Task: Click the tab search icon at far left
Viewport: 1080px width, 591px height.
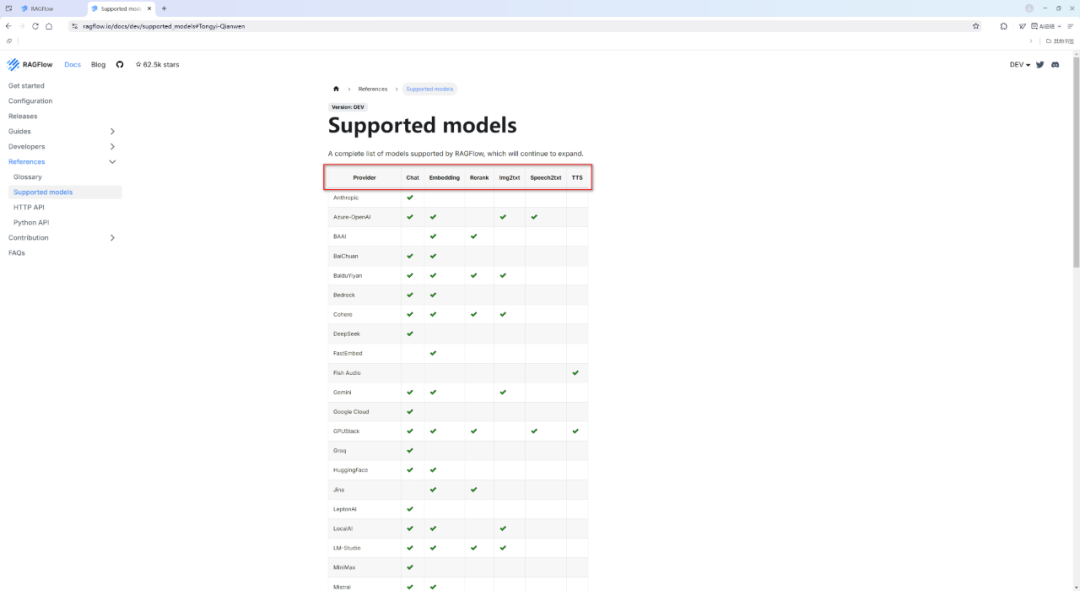Action: tap(8, 8)
